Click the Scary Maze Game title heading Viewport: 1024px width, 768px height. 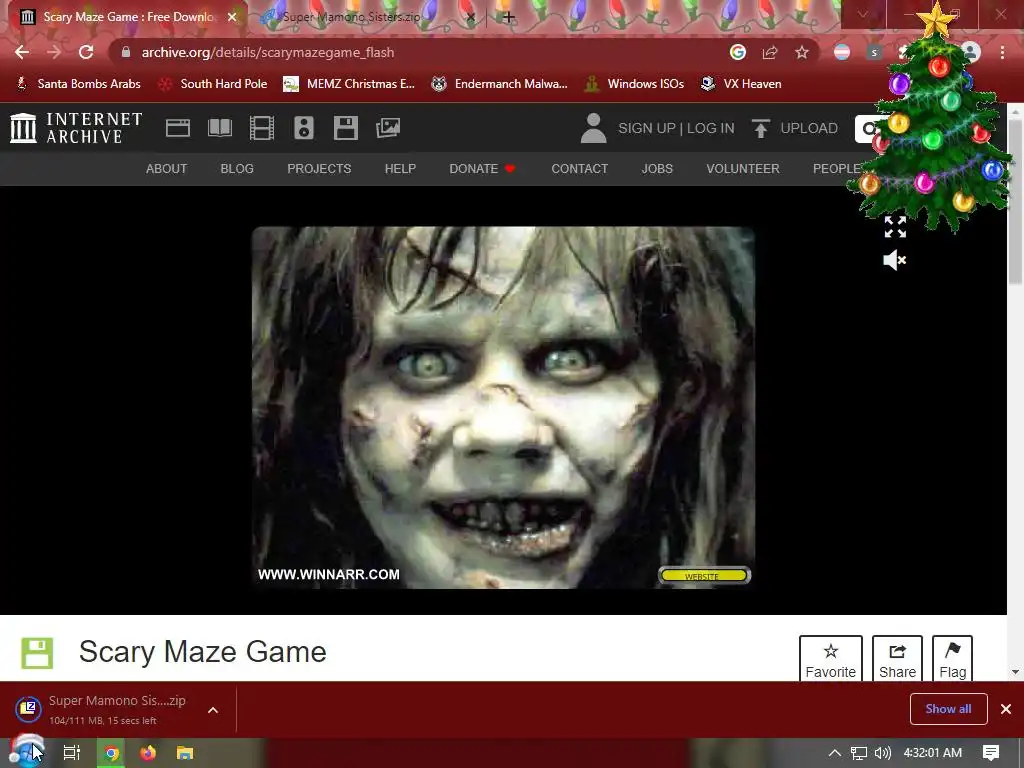202,652
